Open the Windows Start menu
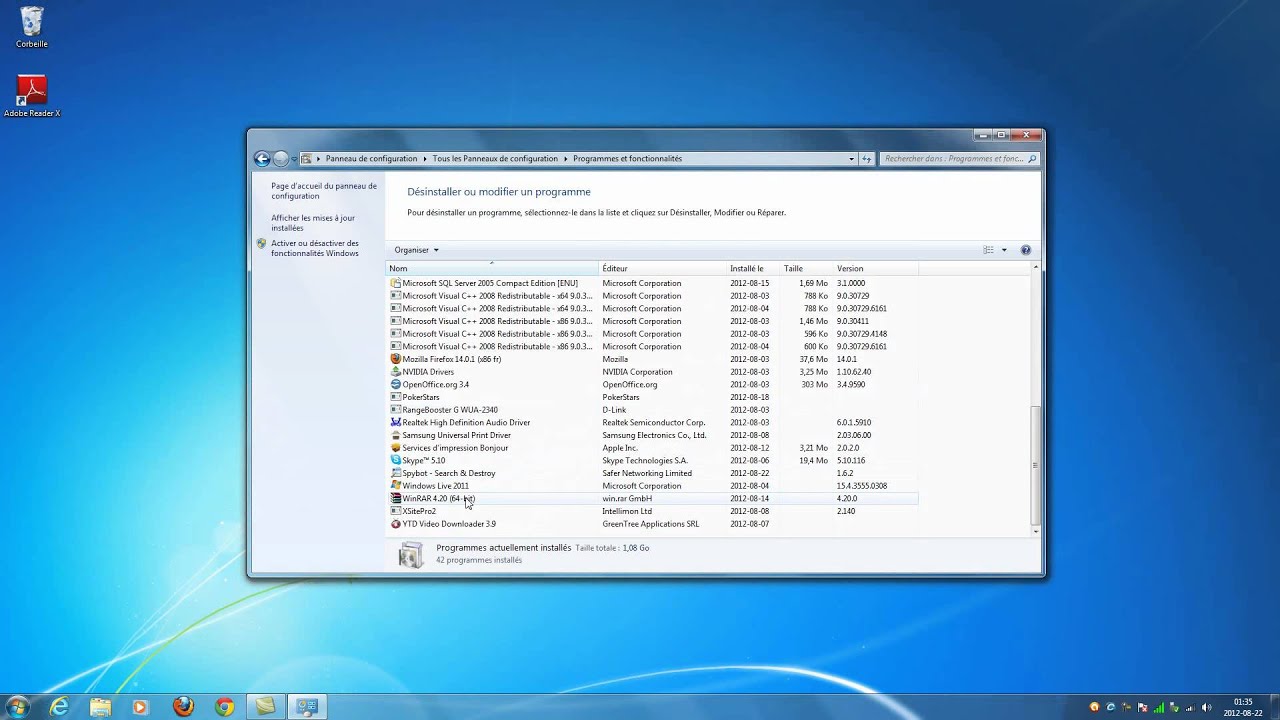 click(17, 707)
